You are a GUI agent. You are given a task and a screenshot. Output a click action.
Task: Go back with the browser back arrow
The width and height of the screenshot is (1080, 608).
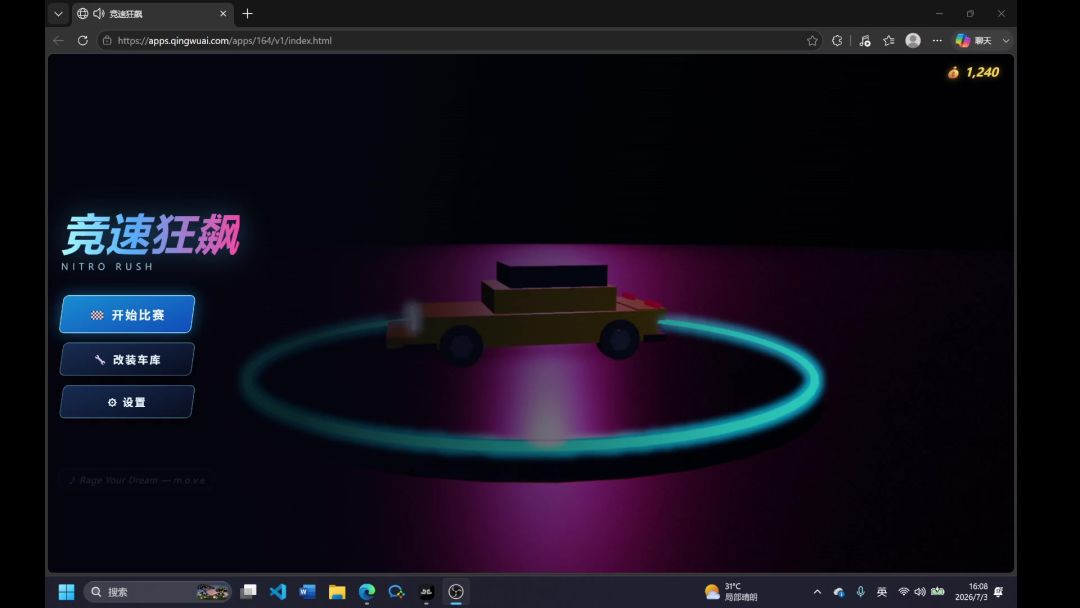click(59, 41)
